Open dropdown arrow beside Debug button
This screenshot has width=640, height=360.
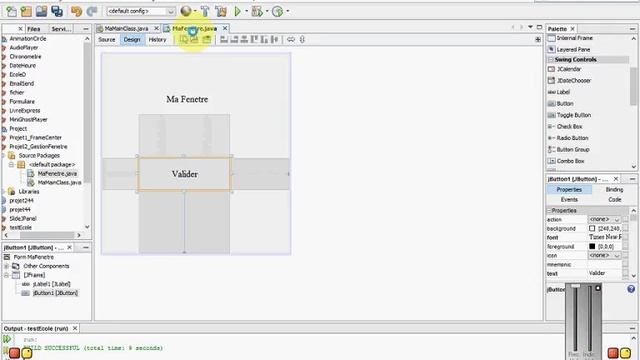pyautogui.click(x=267, y=11)
